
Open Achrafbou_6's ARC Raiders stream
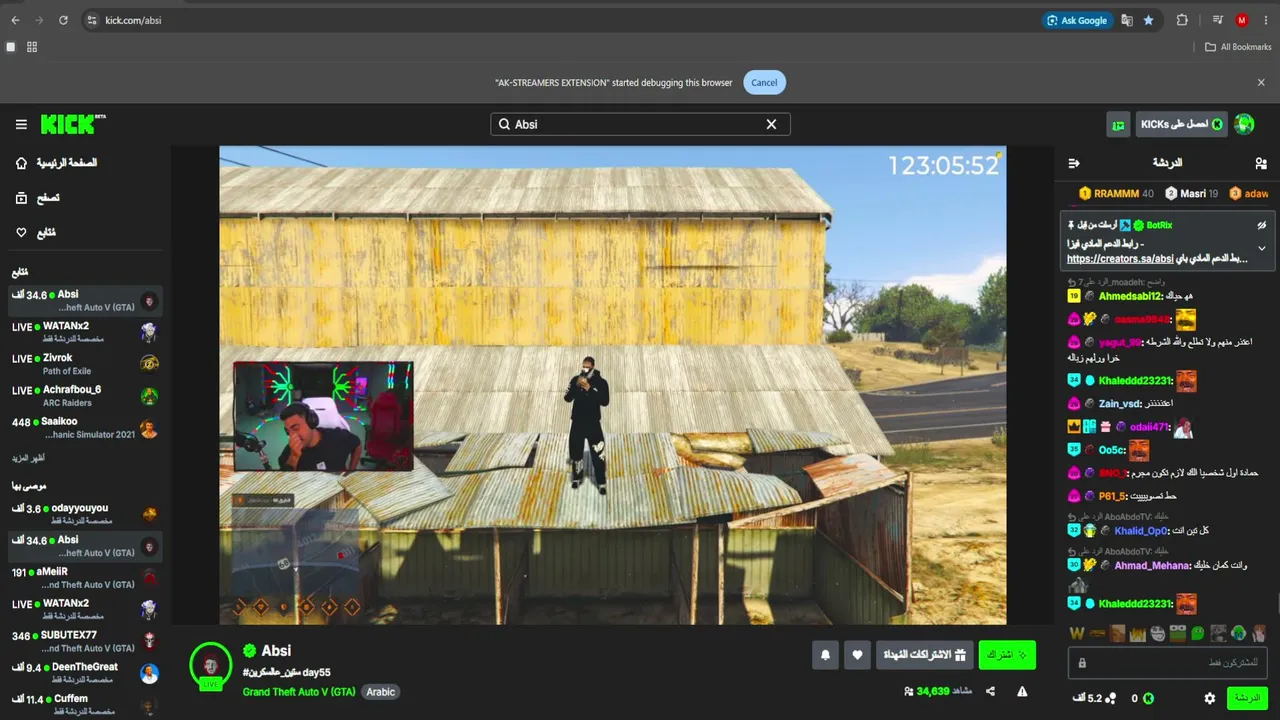pos(86,396)
